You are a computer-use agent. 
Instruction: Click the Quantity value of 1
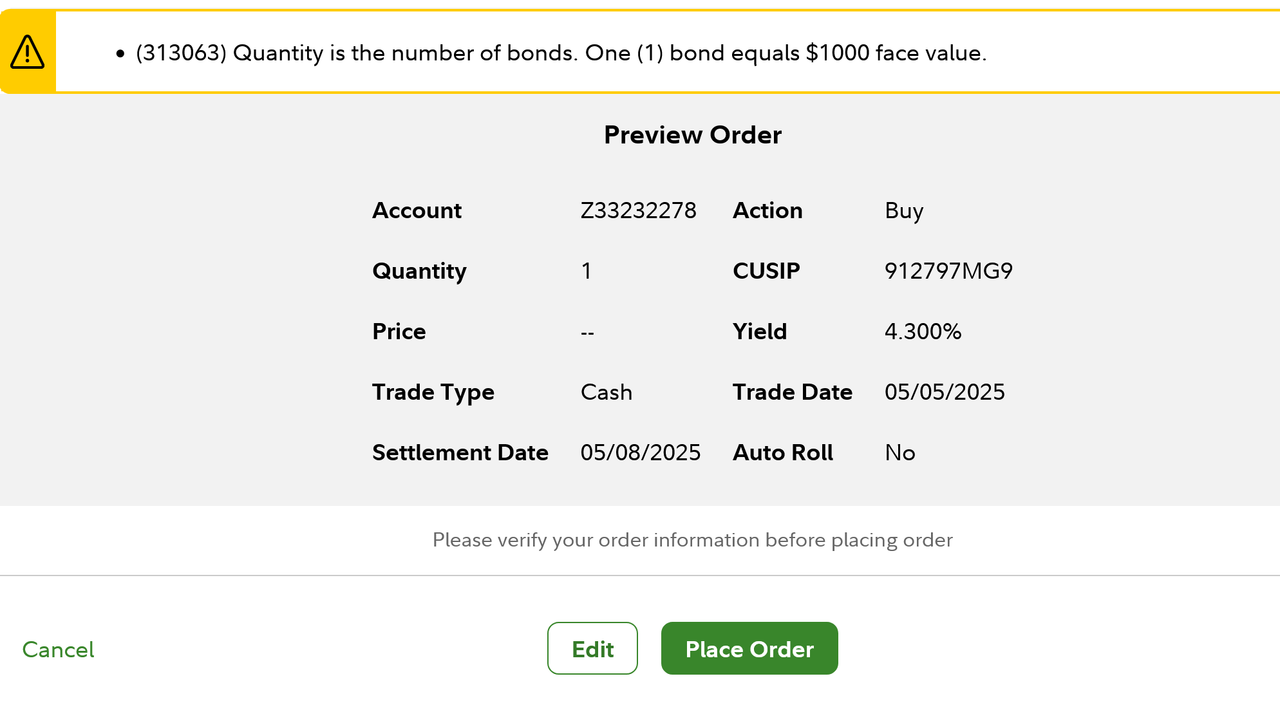tap(586, 271)
